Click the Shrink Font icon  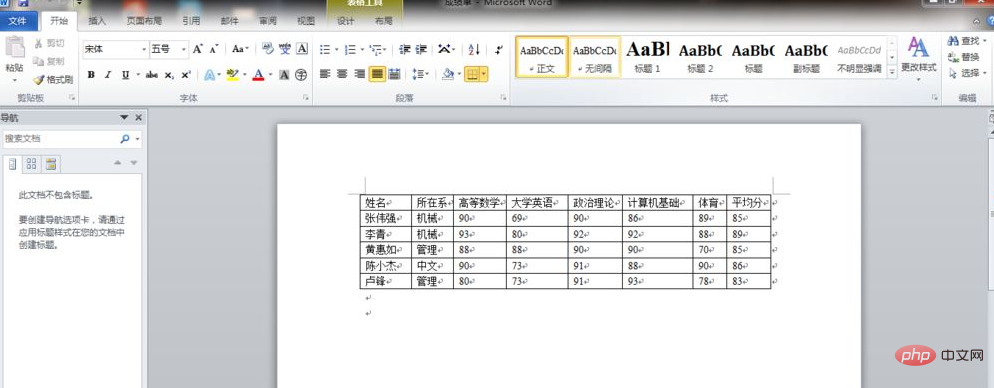214,49
